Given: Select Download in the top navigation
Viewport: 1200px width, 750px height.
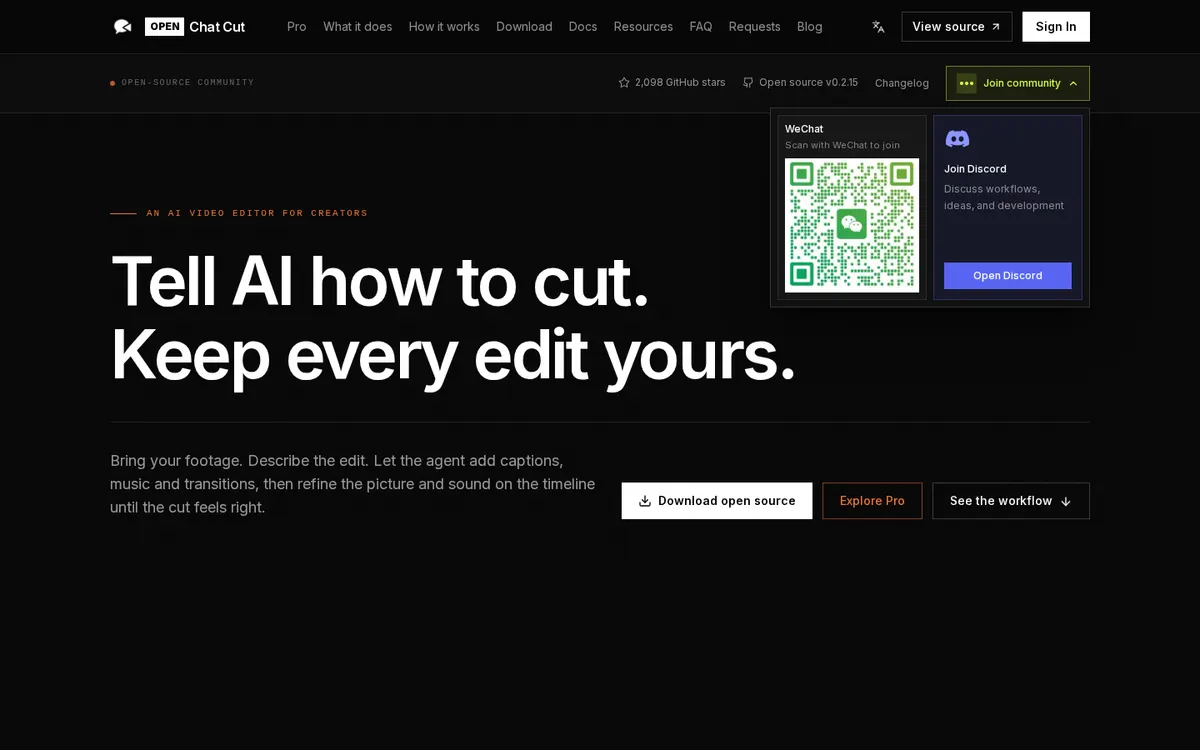Looking at the screenshot, I should [524, 27].
